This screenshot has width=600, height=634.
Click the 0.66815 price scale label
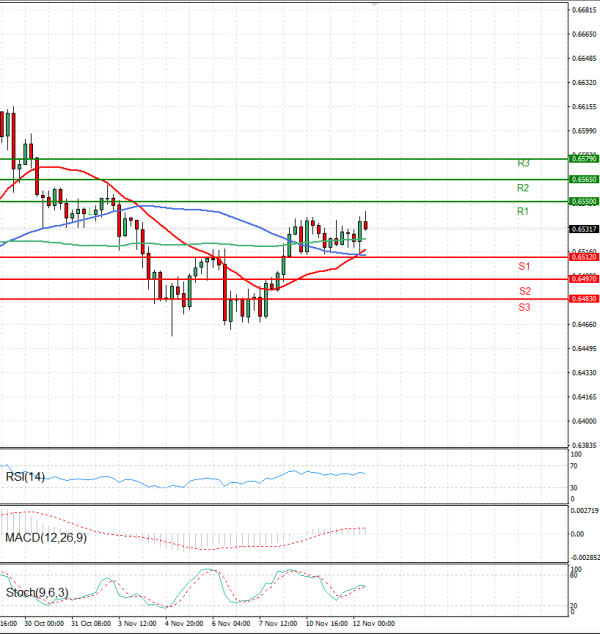click(583, 10)
